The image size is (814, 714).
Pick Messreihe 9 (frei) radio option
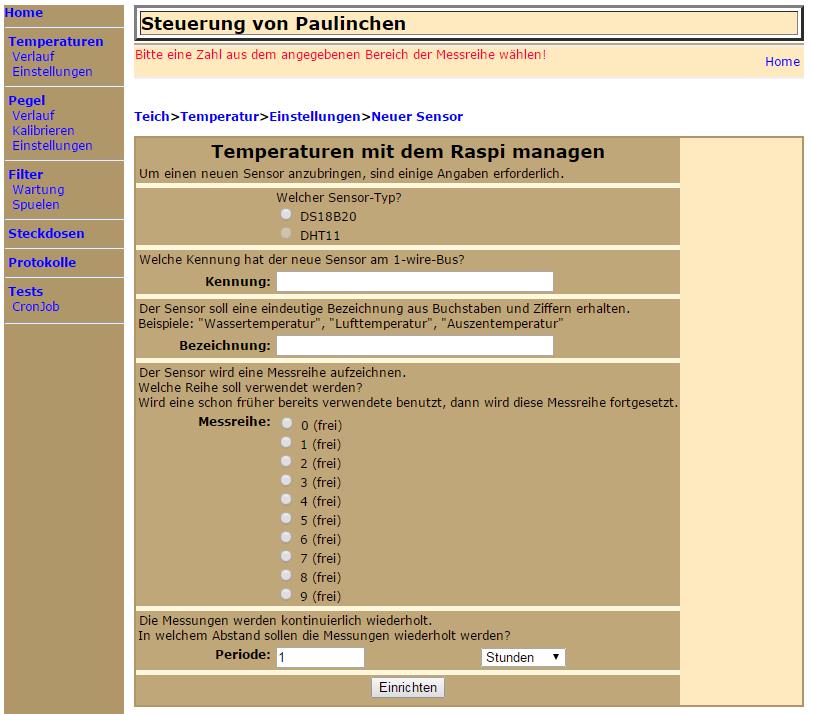coord(287,595)
